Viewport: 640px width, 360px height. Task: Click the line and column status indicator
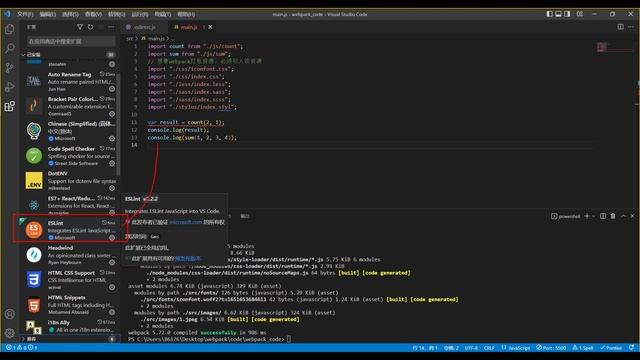tap(425, 348)
